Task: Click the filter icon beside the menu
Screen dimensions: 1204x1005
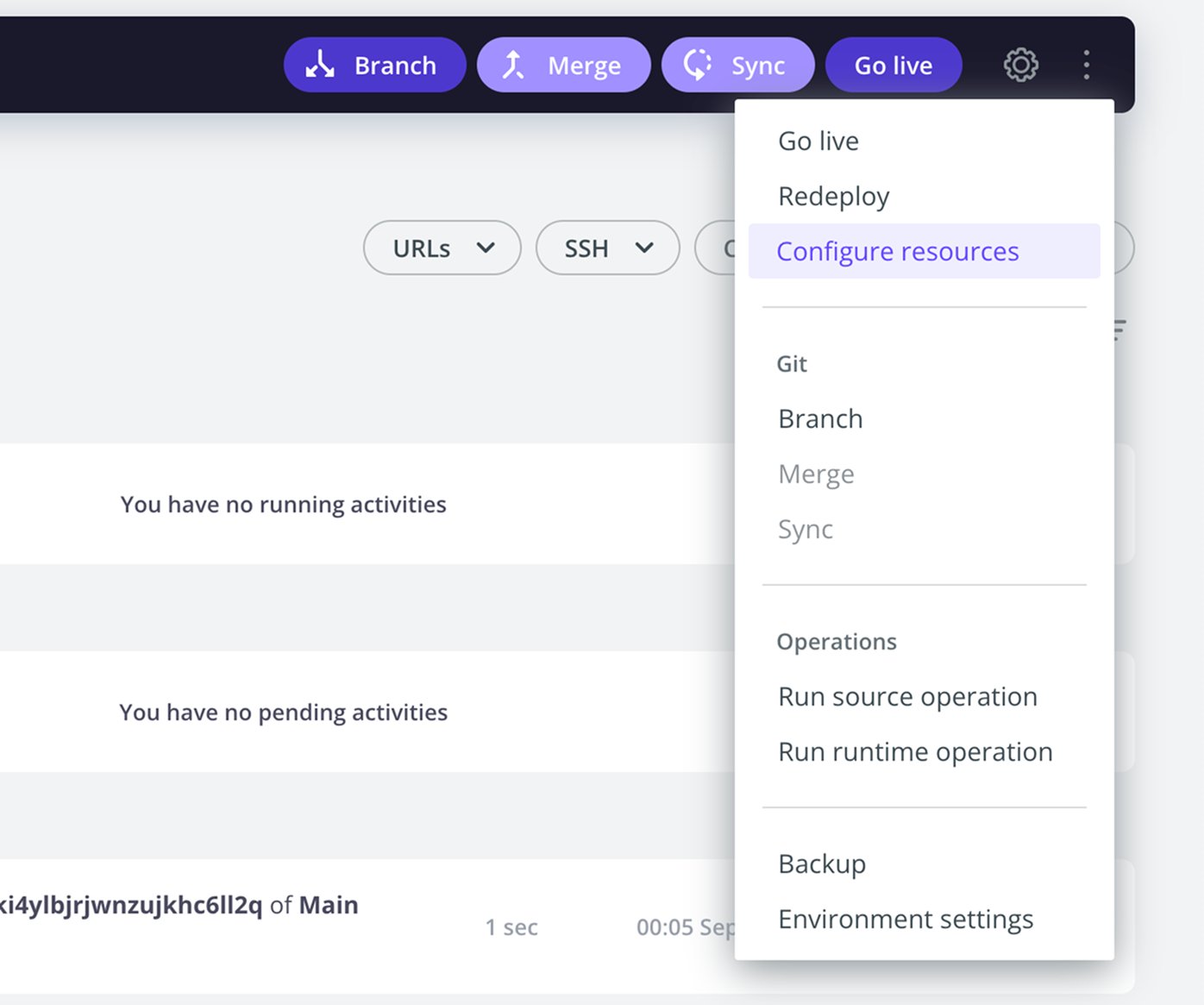Action: (1120, 330)
